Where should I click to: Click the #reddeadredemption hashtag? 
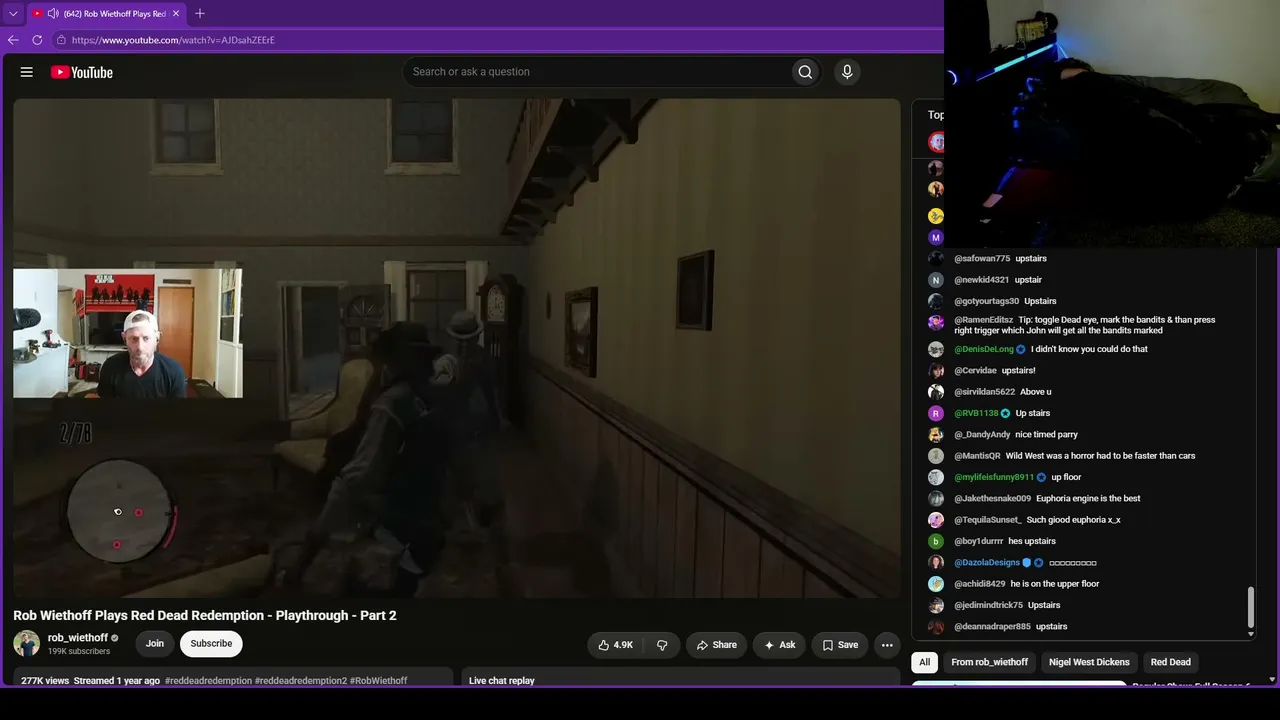(208, 681)
